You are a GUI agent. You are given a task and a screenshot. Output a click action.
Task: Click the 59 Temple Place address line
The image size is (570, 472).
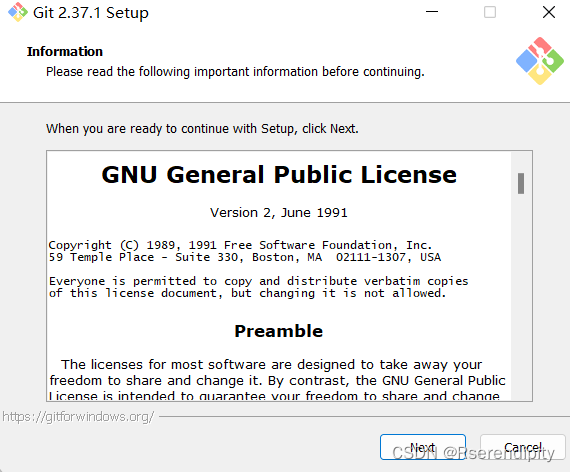tap(245, 257)
